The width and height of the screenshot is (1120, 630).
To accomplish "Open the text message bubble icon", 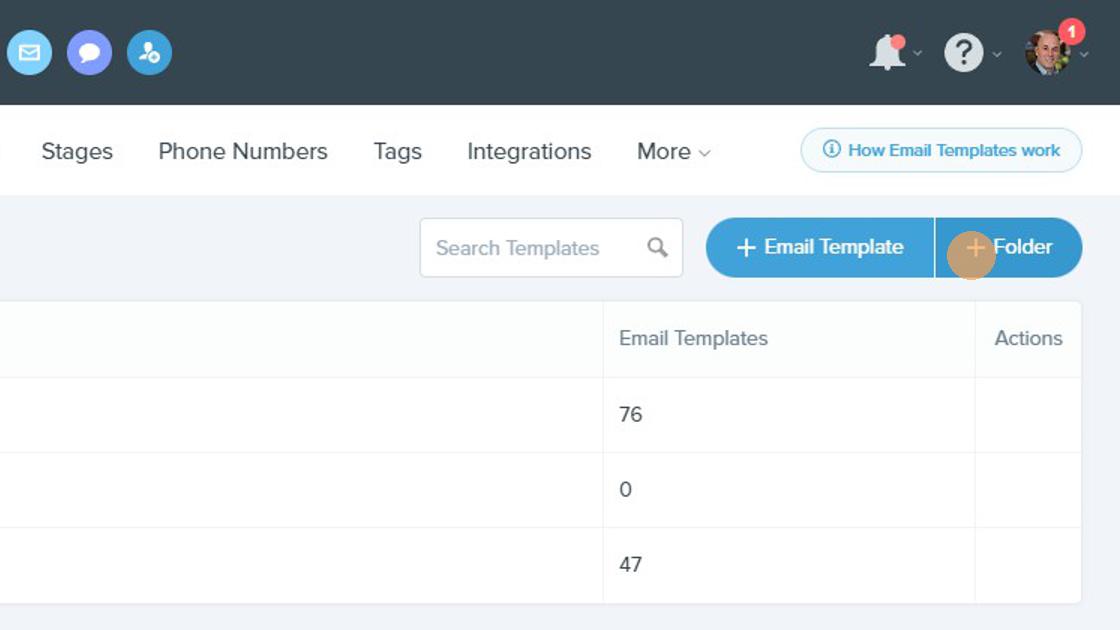I will [89, 52].
